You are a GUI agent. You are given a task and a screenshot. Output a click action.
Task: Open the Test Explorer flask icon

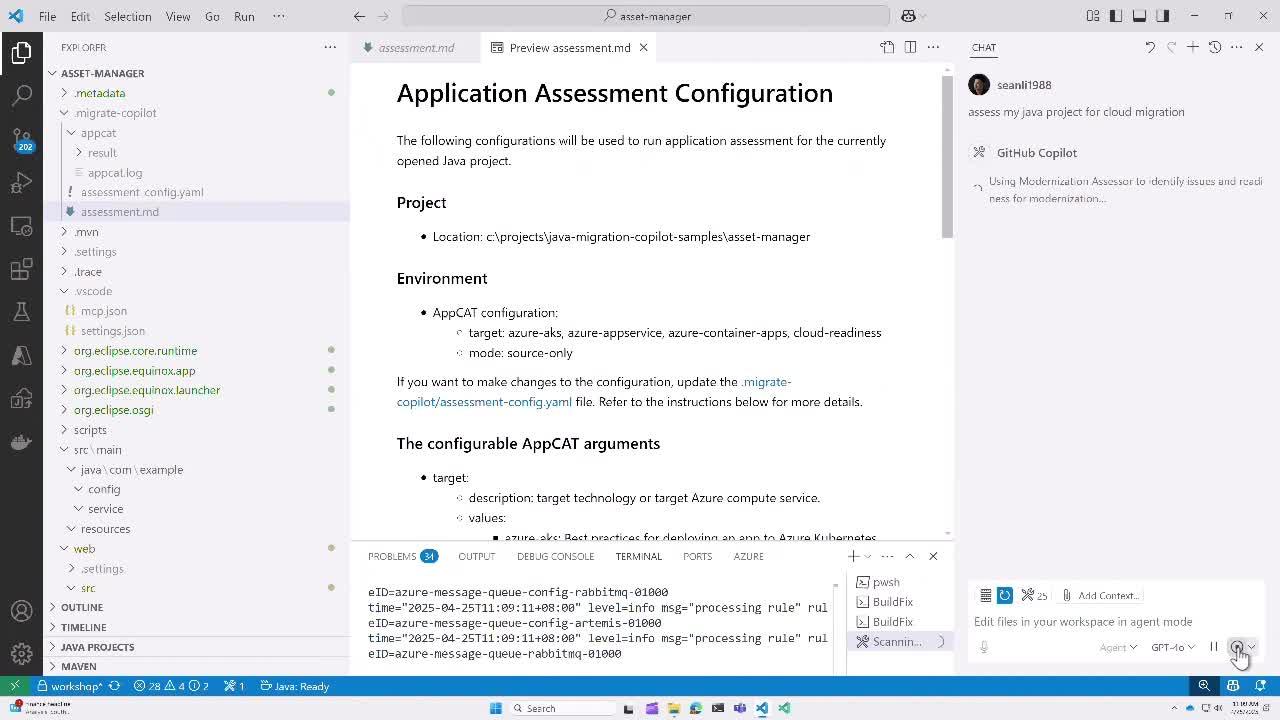tap(22, 311)
